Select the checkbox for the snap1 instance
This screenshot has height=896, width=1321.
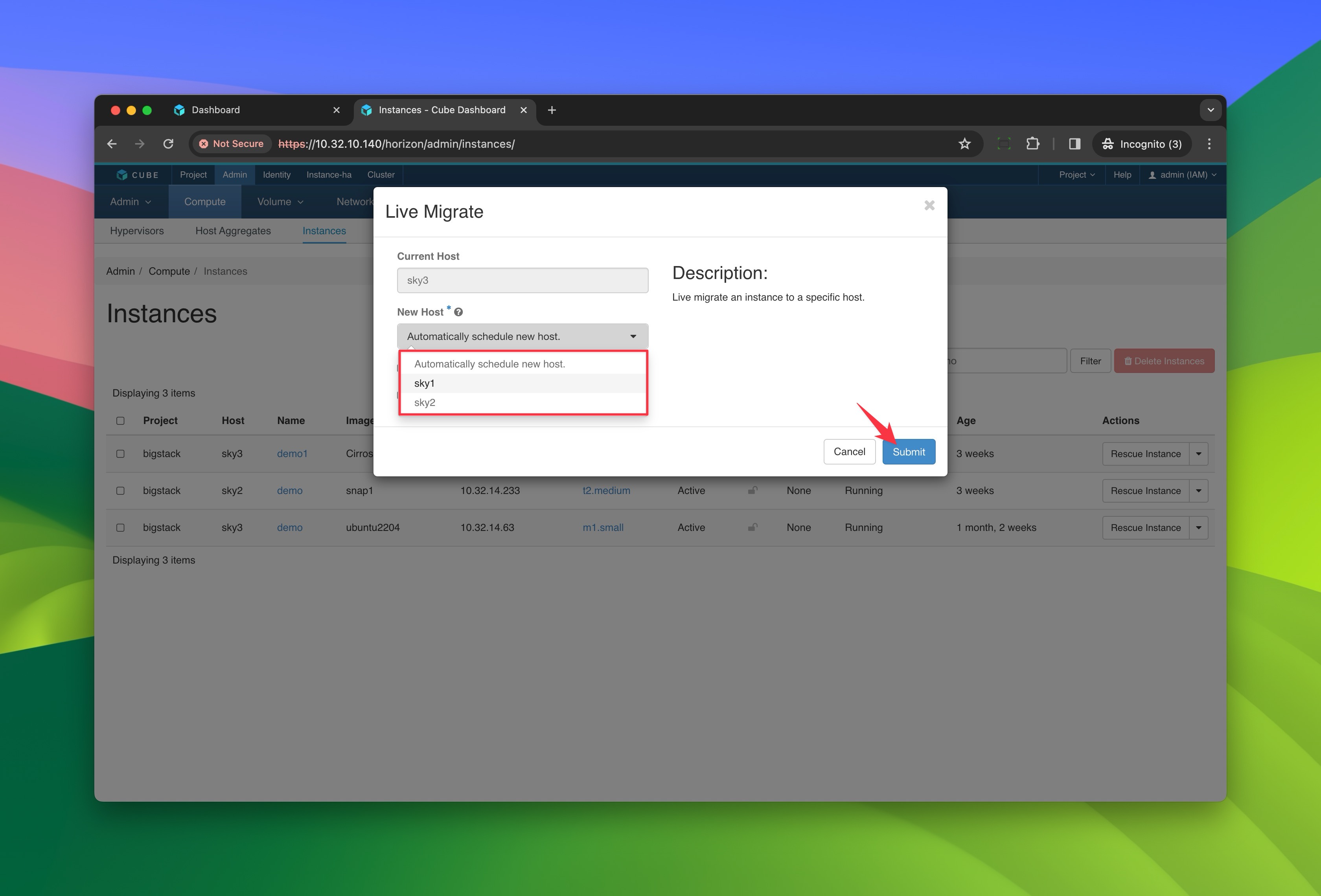click(121, 491)
